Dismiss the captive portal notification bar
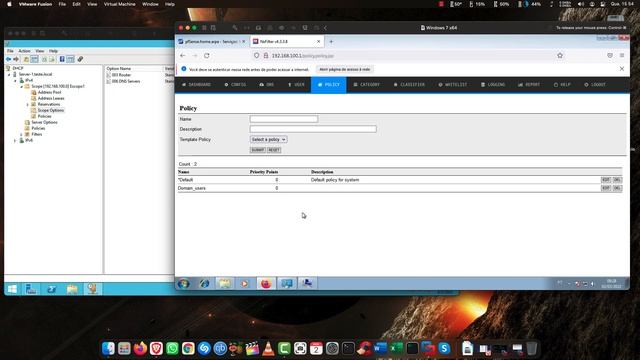Image resolution: width=640 pixels, height=360 pixels. click(622, 69)
